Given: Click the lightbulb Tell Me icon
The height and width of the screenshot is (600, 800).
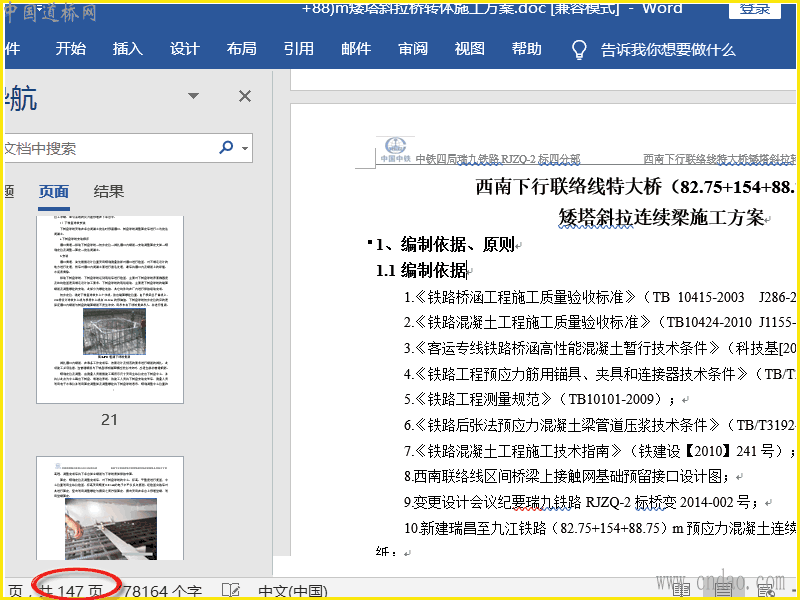Looking at the screenshot, I should (579, 49).
